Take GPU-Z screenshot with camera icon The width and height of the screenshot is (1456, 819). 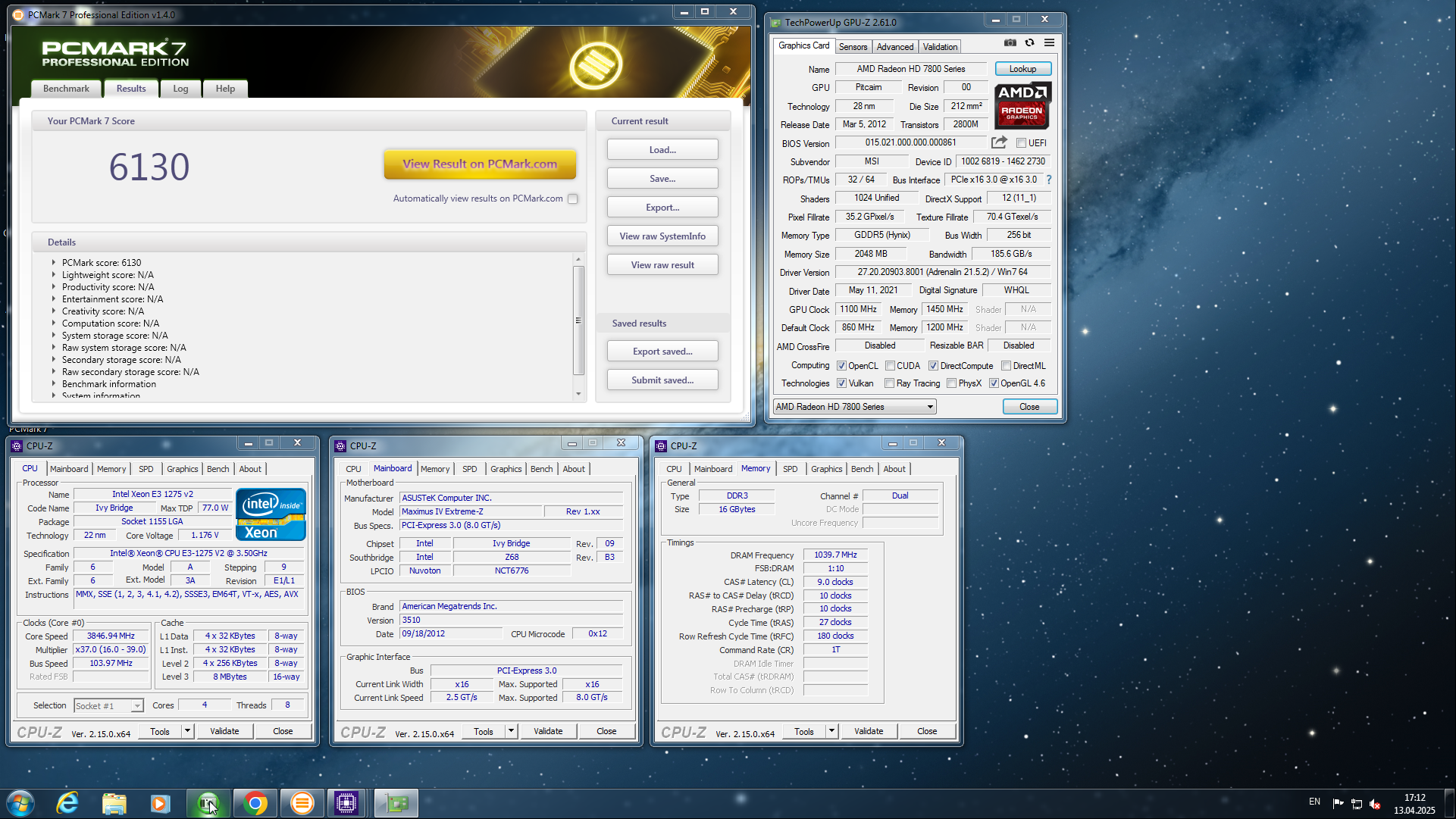pos(1010,42)
